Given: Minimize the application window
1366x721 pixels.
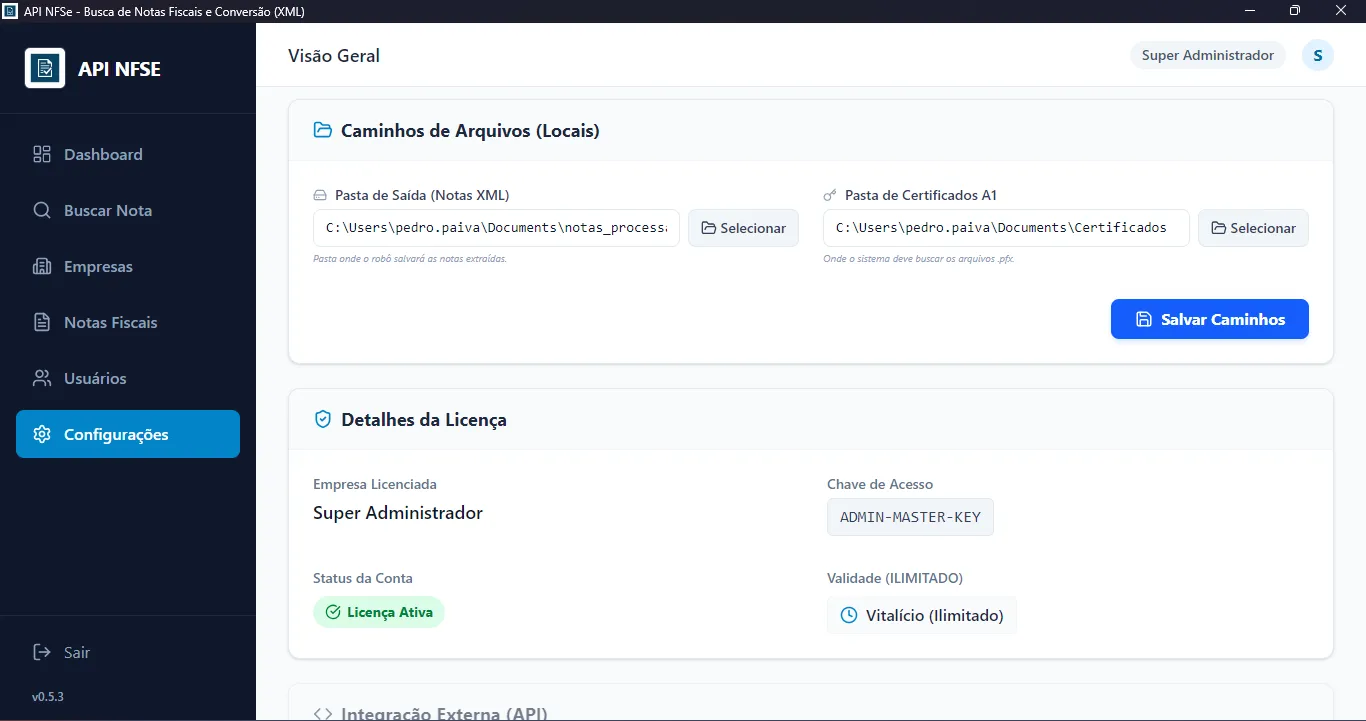Looking at the screenshot, I should (x=1250, y=11).
